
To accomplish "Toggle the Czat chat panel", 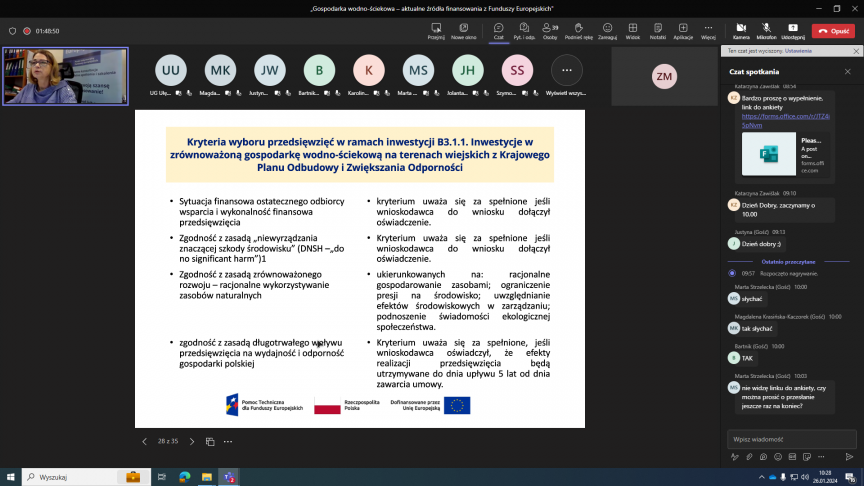I will point(498,31).
